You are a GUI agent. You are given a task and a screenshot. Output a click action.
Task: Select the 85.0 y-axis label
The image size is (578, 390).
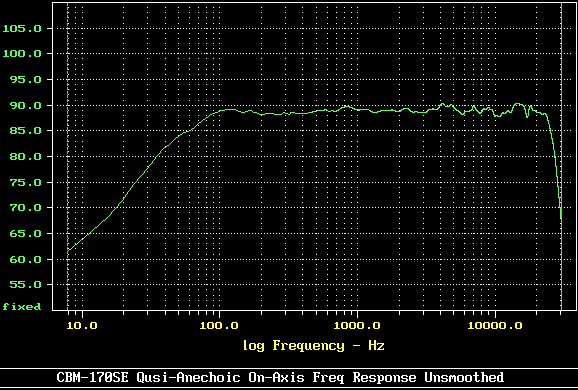click(25, 131)
